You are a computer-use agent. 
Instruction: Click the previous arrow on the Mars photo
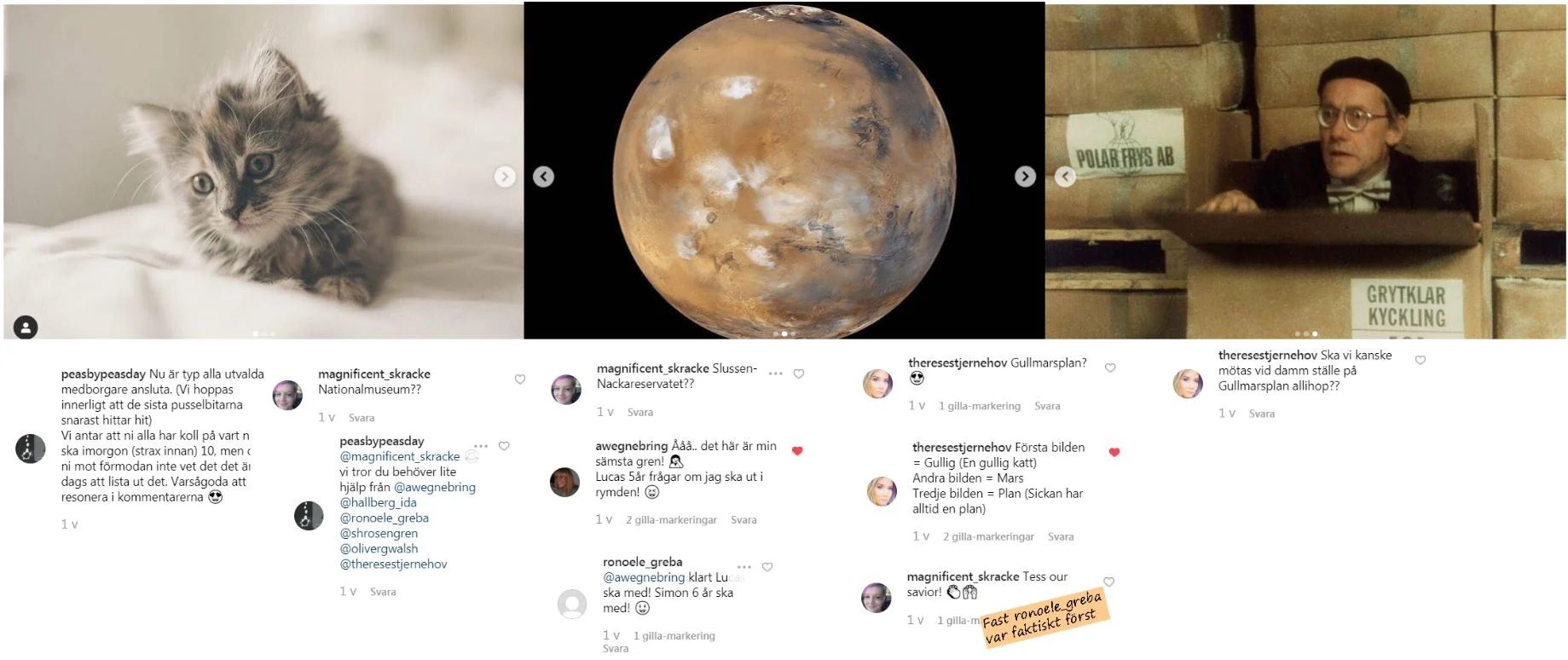[543, 177]
